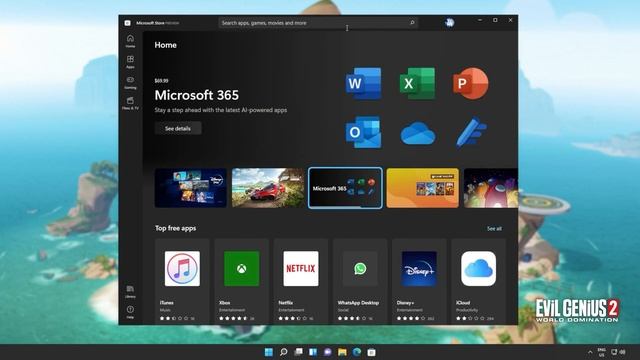Open the Apps section in sidebar
This screenshot has height=360, width=640.
click(130, 62)
